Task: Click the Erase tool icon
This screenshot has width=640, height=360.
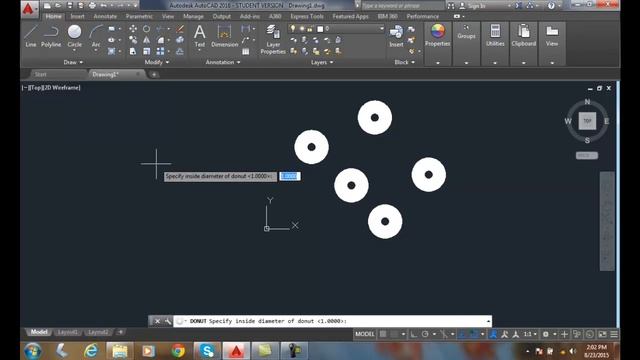Action: 180,29
